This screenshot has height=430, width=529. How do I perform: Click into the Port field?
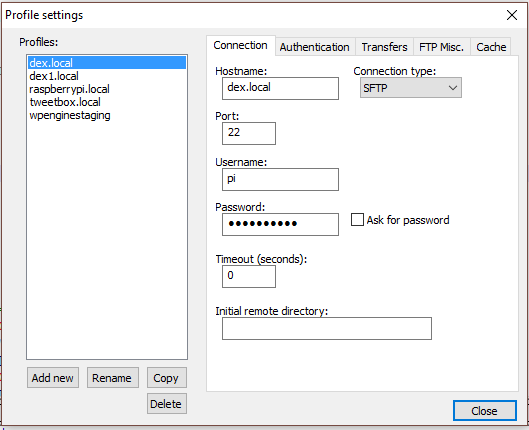coord(249,134)
